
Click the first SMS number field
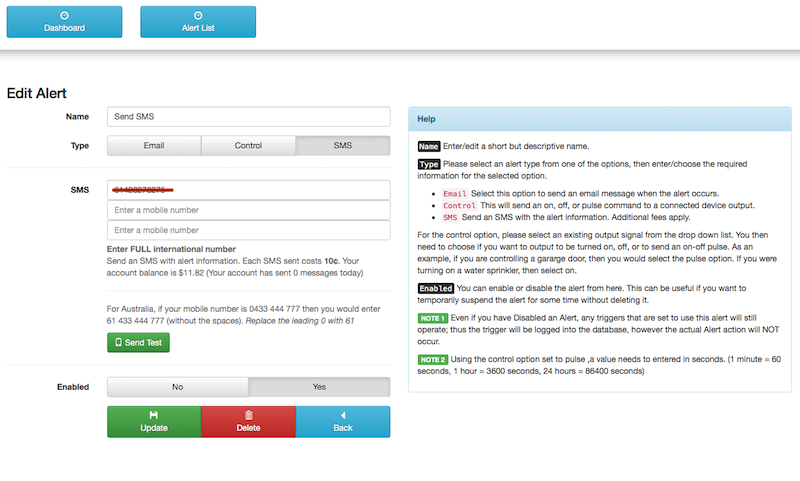click(x=248, y=189)
